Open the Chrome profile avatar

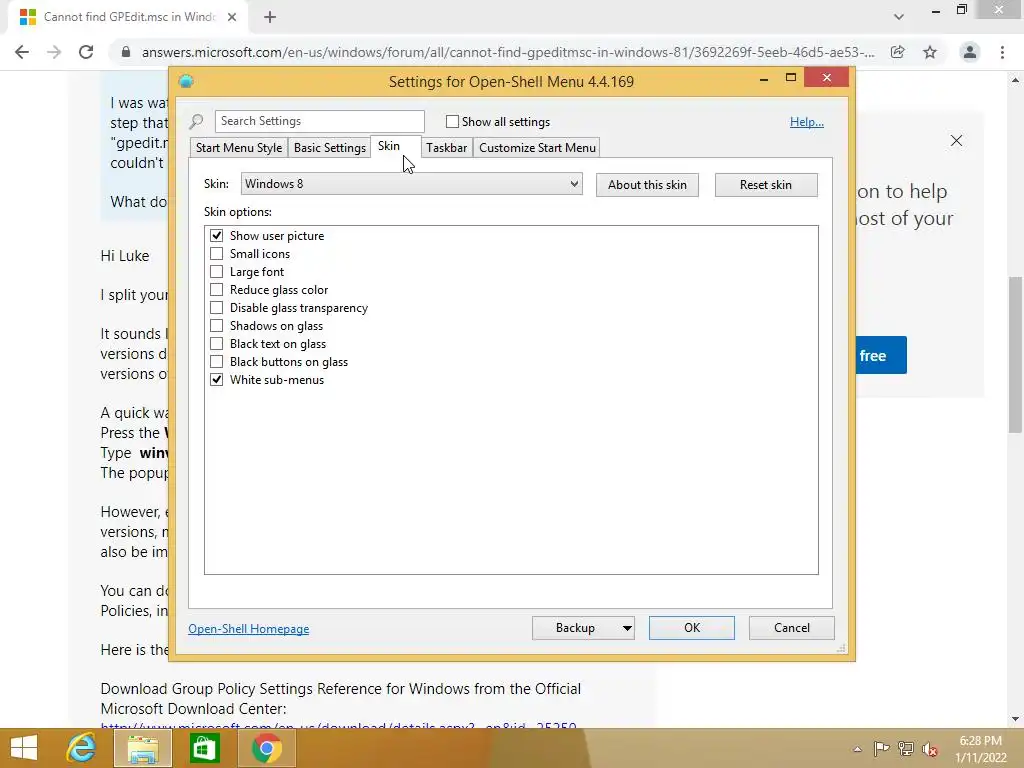tap(970, 52)
